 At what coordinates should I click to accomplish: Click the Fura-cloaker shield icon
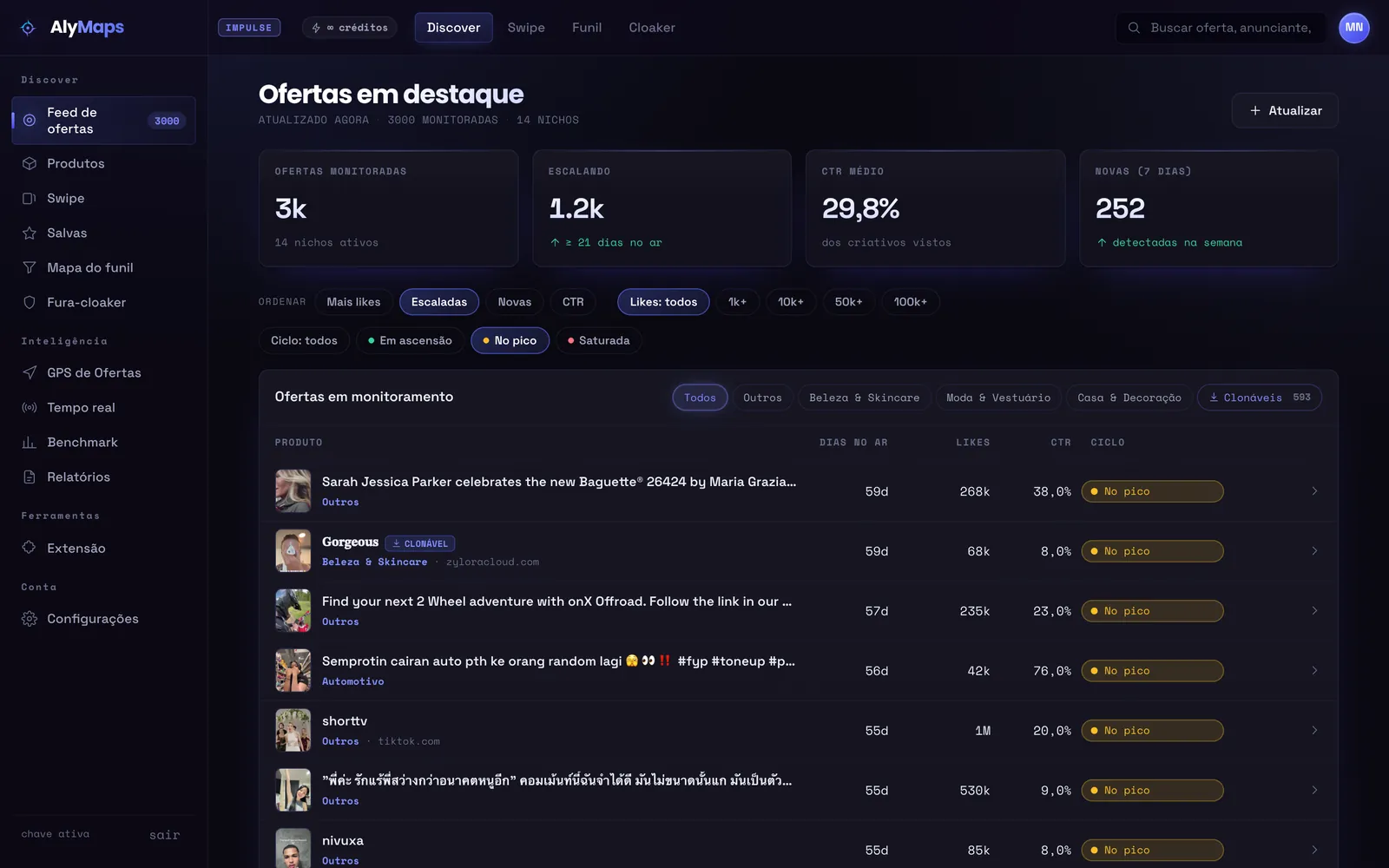(x=30, y=302)
